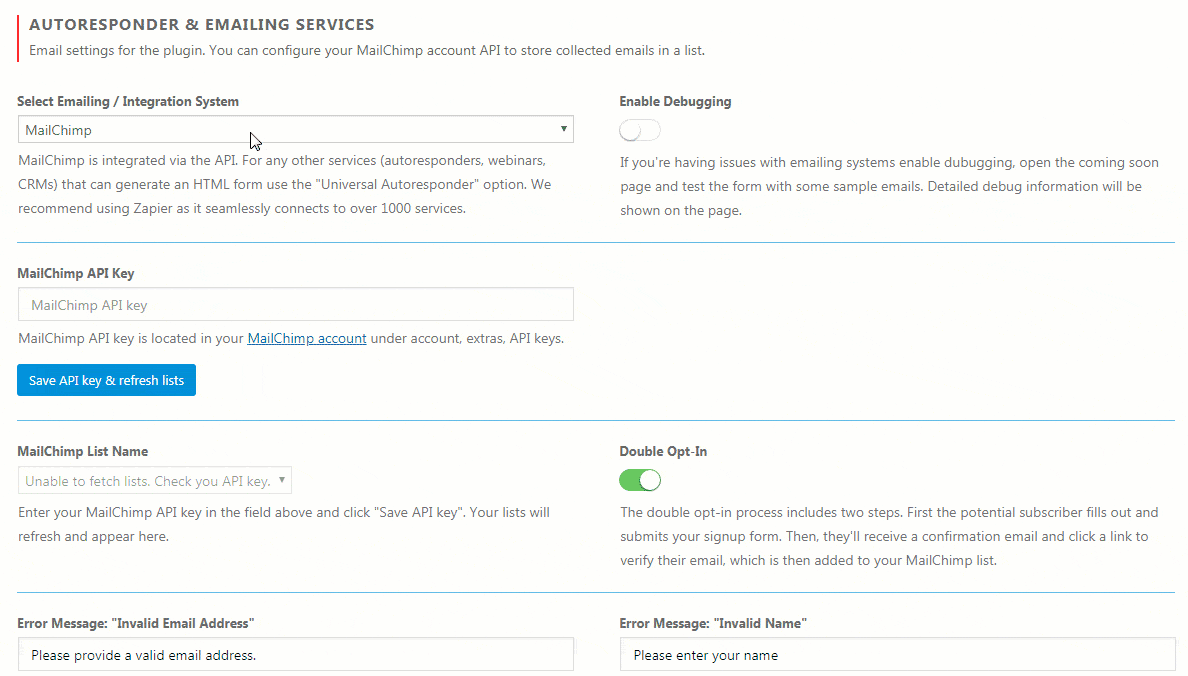
Task: Click the 'Enter your MailChimp API key' list help text
Action: tap(284, 524)
